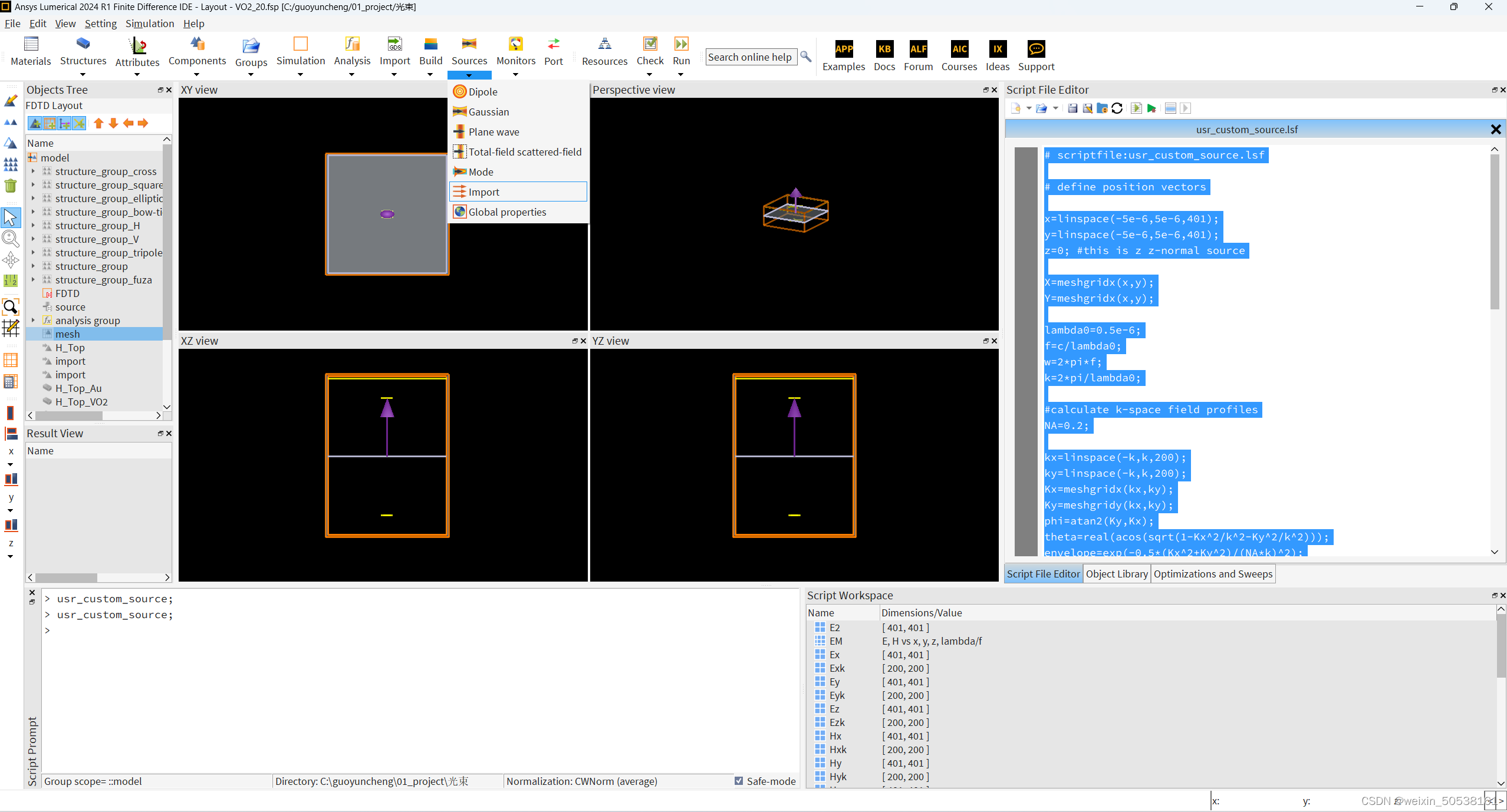
Task: Select FDTD item in Objects Tree
Action: click(x=67, y=293)
